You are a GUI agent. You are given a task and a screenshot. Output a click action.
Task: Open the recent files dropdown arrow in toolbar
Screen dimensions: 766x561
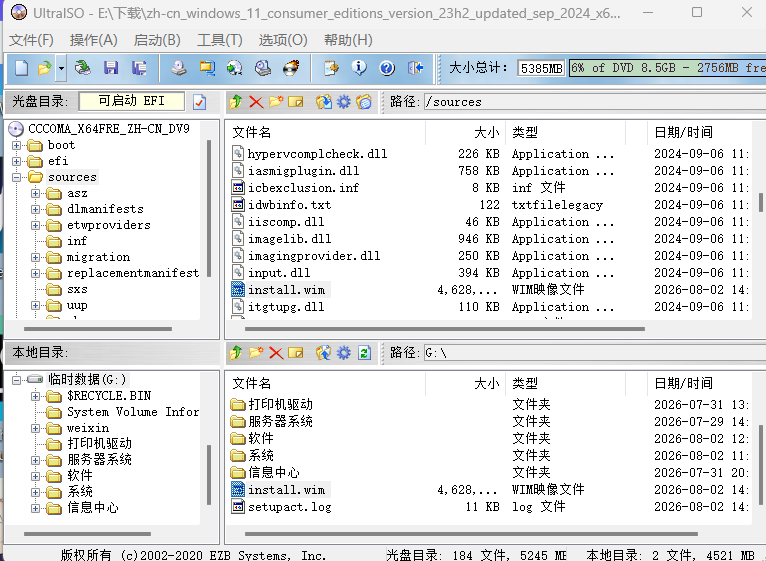(x=61, y=68)
